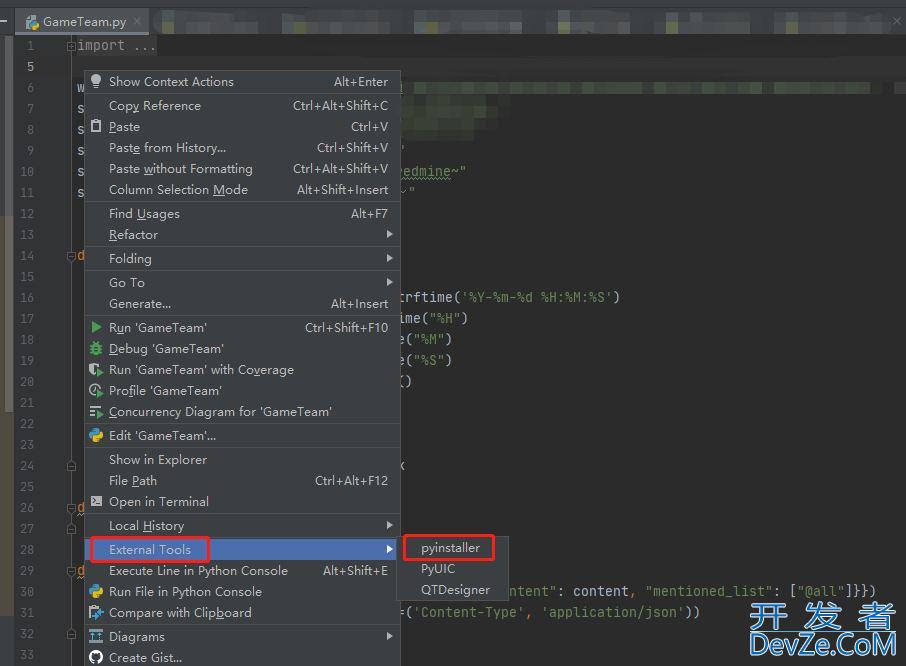The height and width of the screenshot is (666, 906).
Task: Launch QTDesigner external tool
Action: 452,590
